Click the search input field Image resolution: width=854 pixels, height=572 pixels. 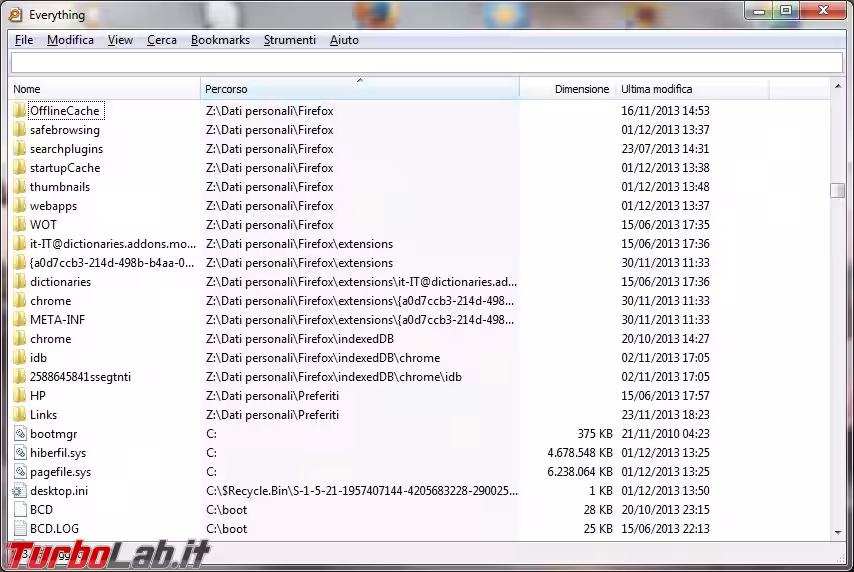pyautogui.click(x=426, y=63)
